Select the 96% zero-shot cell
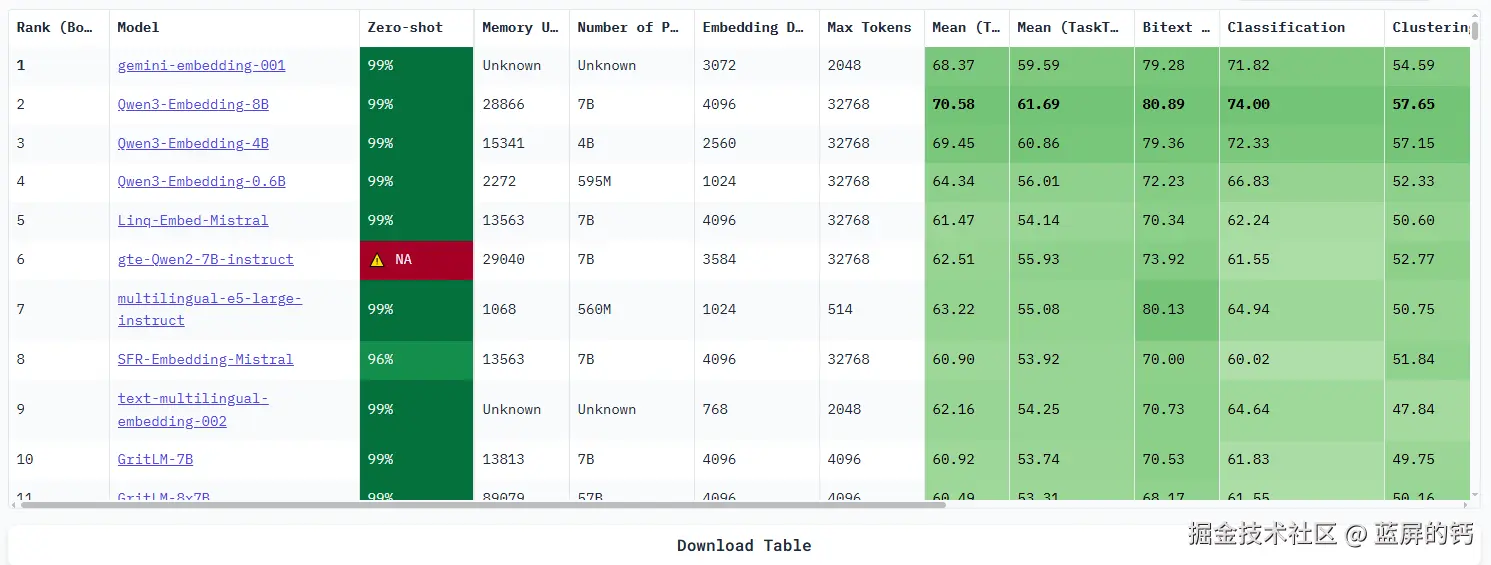This screenshot has height=565, width=1491. [x=416, y=360]
